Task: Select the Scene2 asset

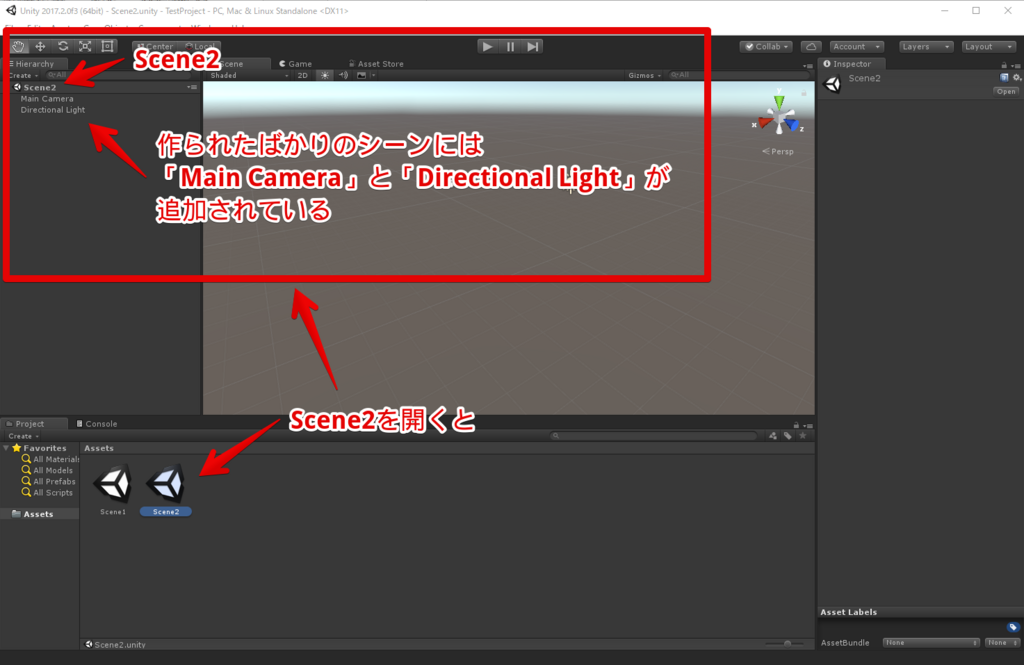Action: pyautogui.click(x=166, y=489)
